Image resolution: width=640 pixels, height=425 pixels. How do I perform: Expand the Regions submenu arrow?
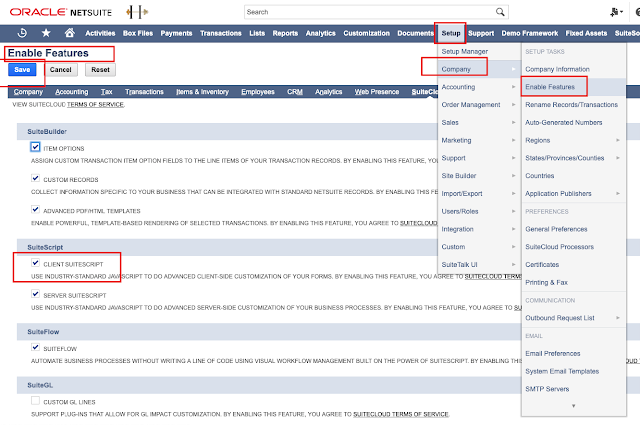coord(618,140)
